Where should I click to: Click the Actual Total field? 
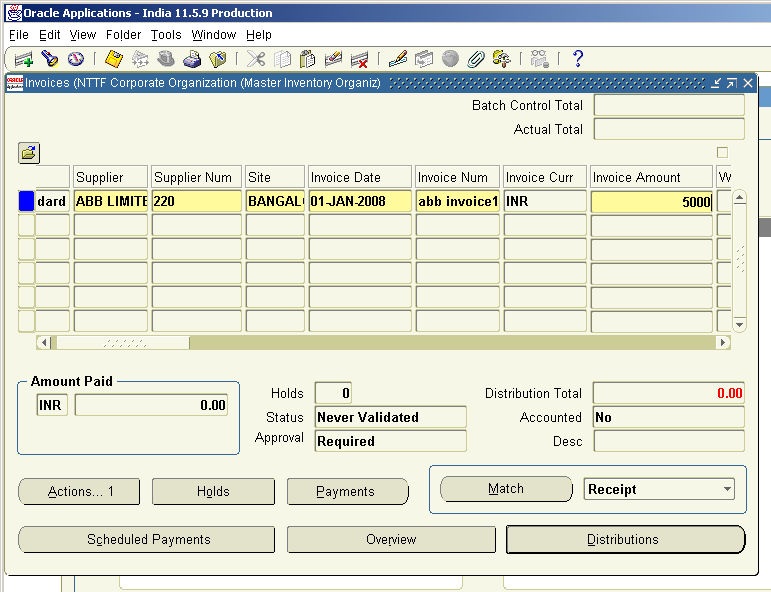669,129
